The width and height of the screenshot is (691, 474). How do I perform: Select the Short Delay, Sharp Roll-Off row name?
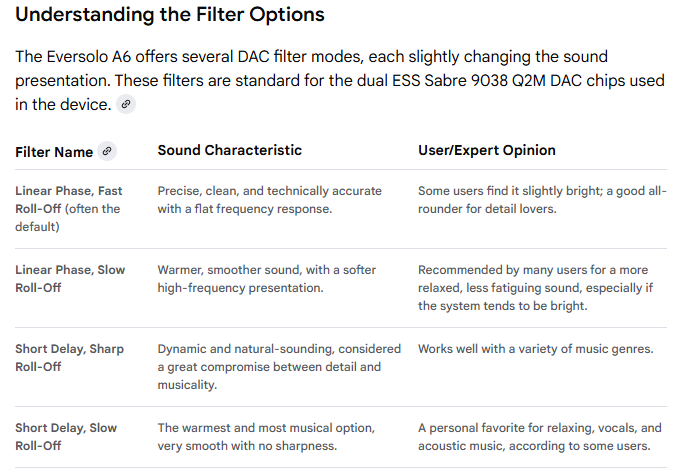(68, 358)
